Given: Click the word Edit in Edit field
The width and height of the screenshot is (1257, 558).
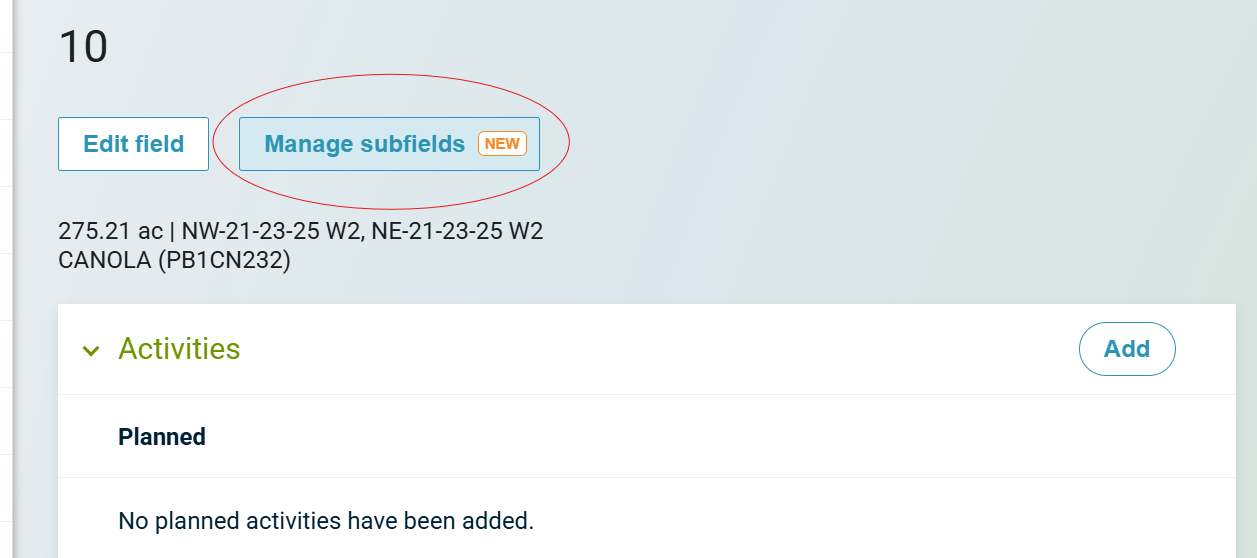Looking at the screenshot, I should [105, 144].
